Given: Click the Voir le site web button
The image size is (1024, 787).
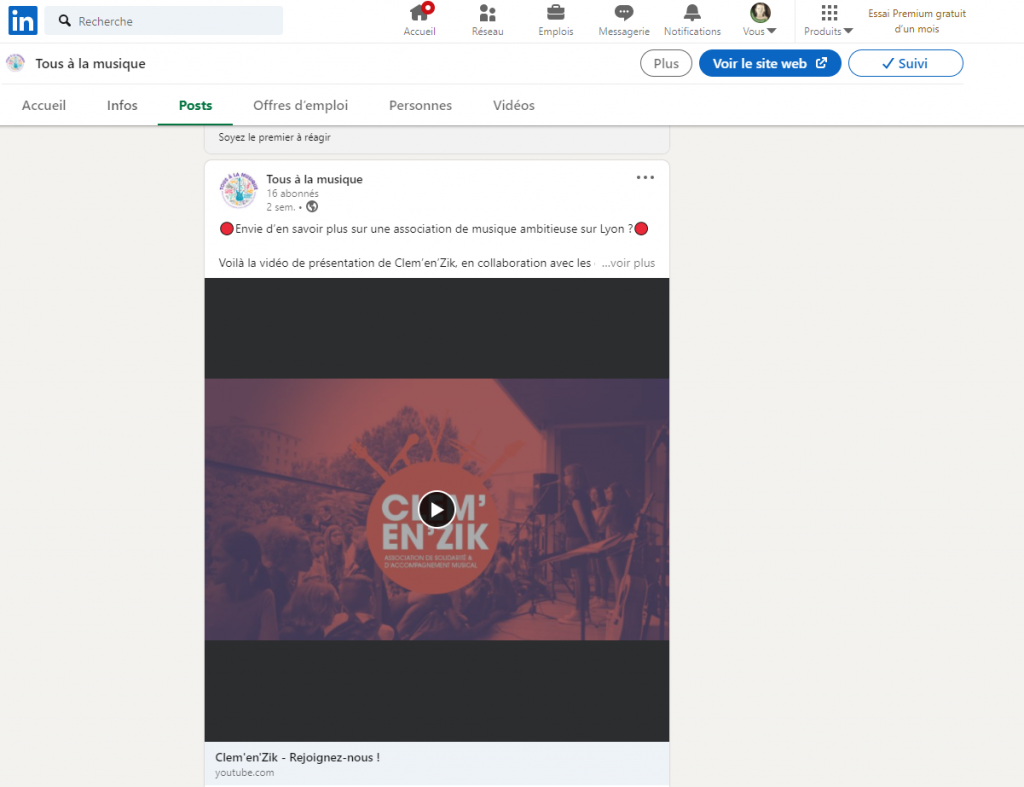Looking at the screenshot, I should pyautogui.click(x=769, y=63).
